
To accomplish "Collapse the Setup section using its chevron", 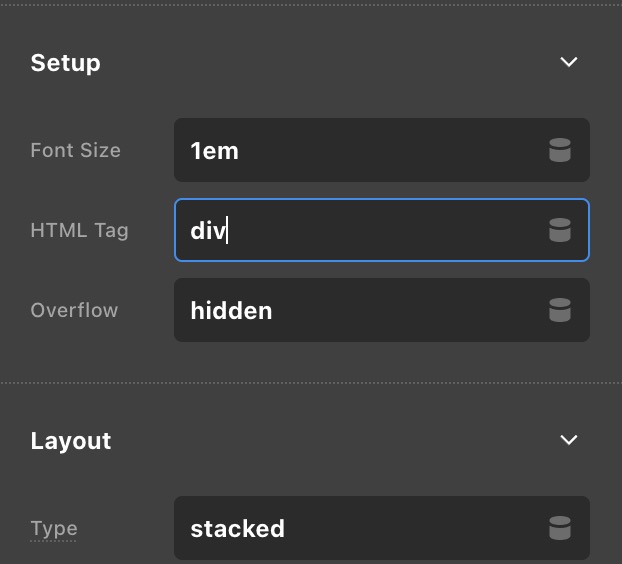I will pos(569,62).
